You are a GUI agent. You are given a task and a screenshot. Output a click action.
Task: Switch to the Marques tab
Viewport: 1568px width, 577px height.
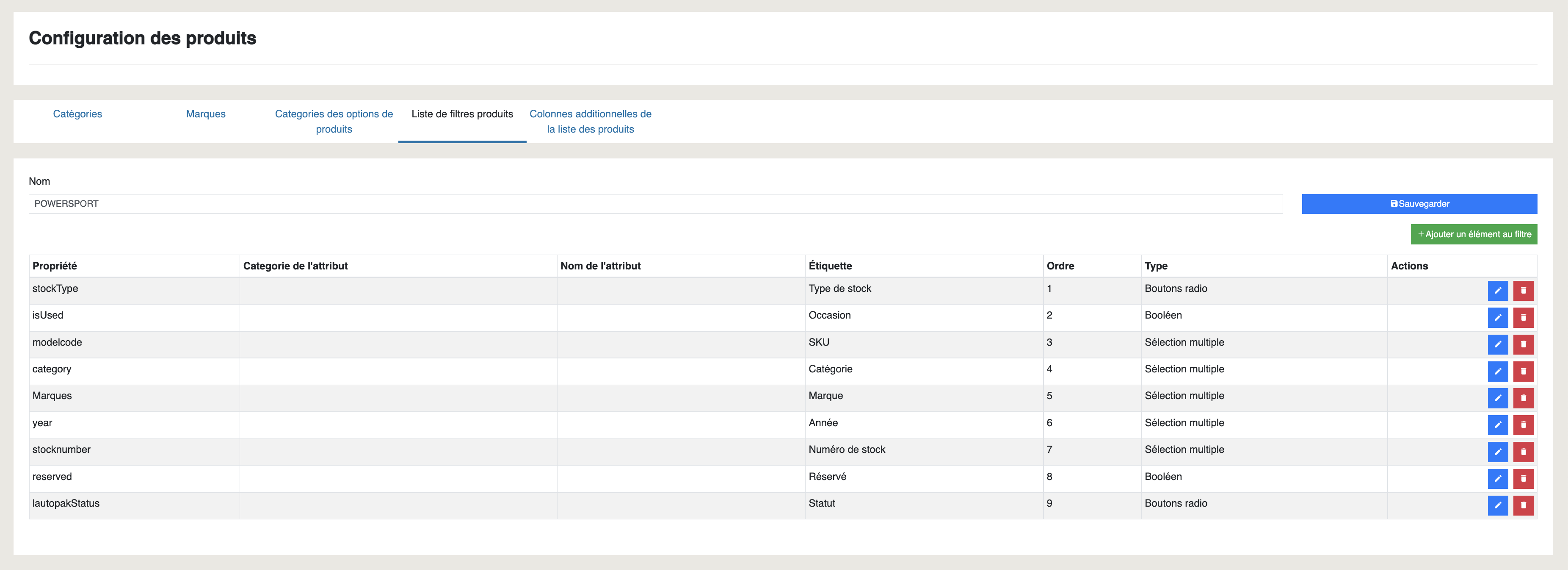[206, 114]
